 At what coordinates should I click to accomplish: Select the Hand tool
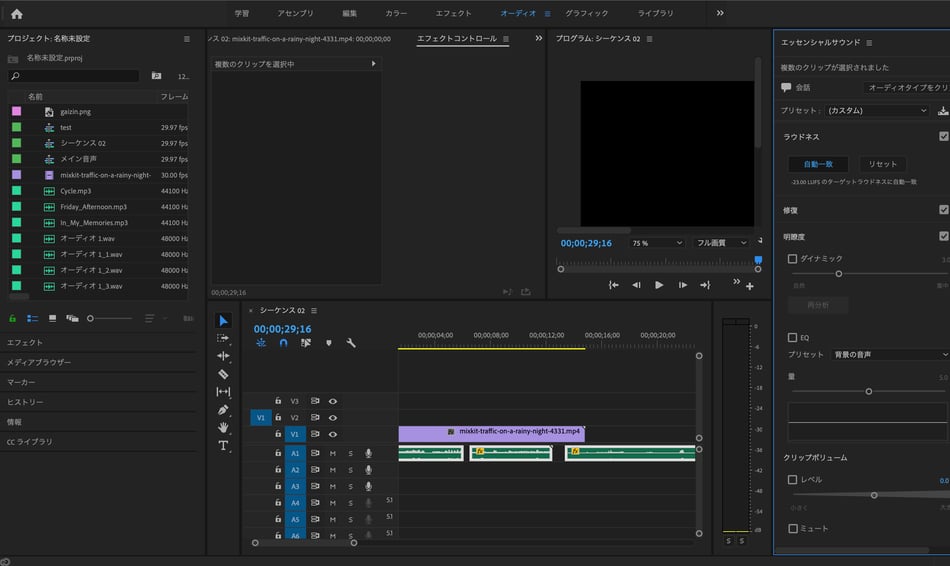point(223,427)
